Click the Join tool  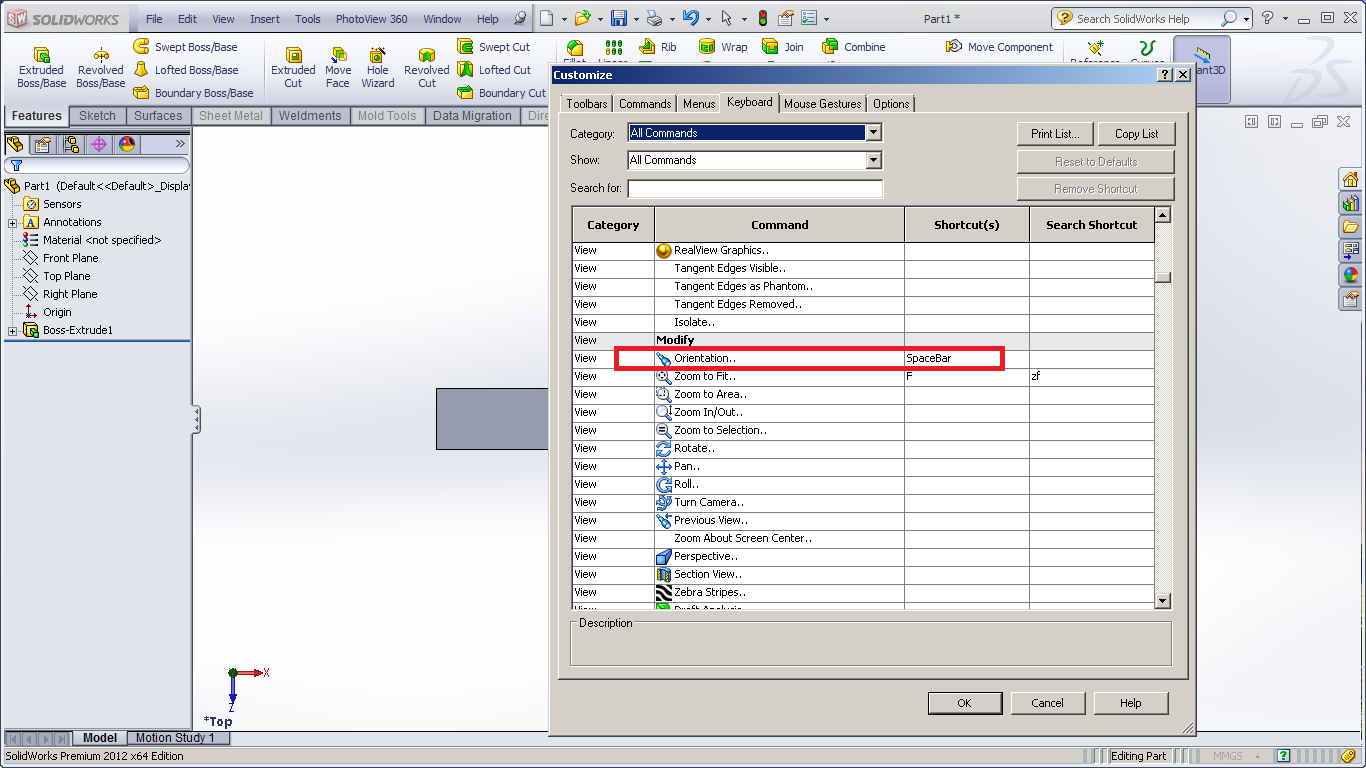tap(783, 47)
